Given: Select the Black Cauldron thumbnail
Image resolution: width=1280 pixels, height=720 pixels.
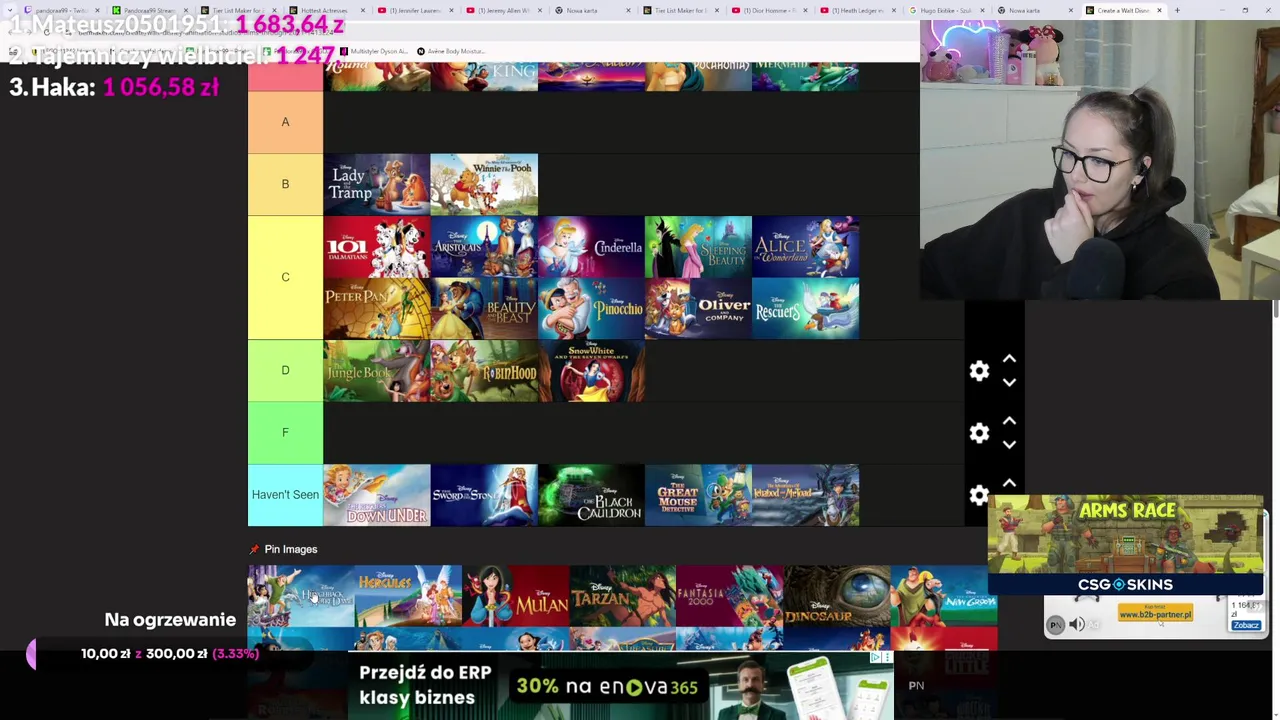Looking at the screenshot, I should pos(591,495).
